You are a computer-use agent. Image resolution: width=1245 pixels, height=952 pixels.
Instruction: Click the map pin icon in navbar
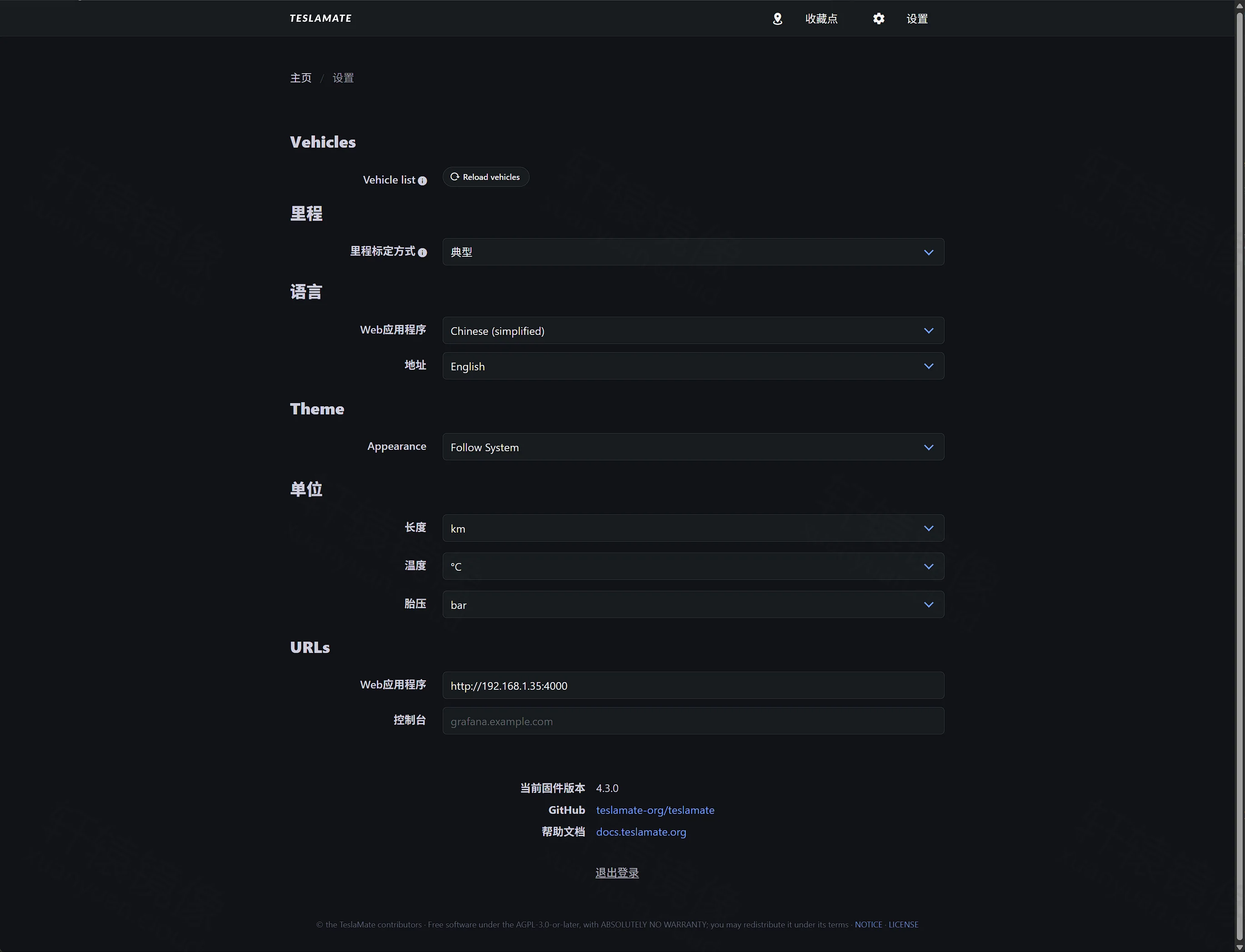click(777, 19)
